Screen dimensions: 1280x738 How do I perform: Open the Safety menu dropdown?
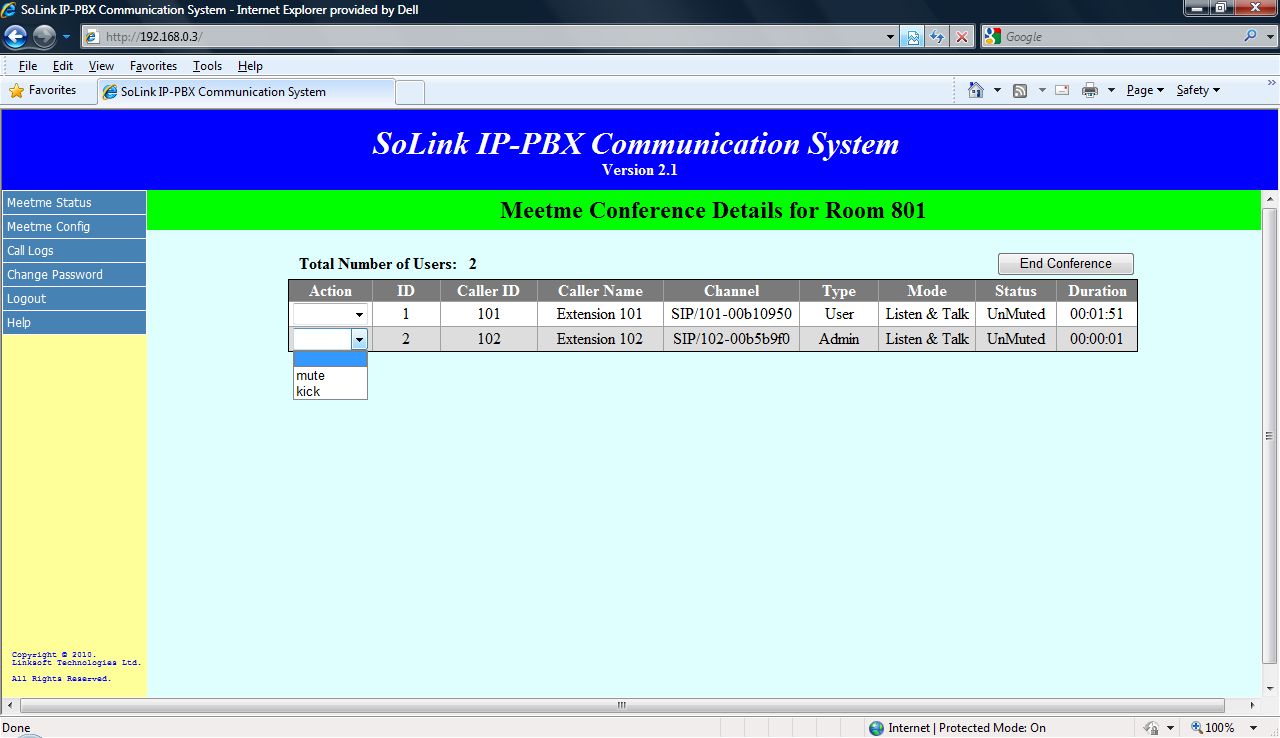click(1198, 90)
